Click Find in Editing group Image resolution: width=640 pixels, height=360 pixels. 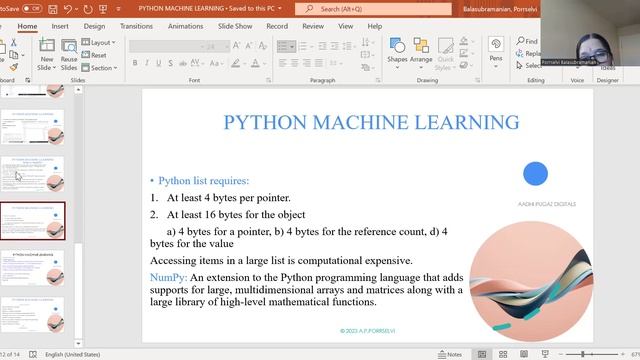click(x=527, y=41)
